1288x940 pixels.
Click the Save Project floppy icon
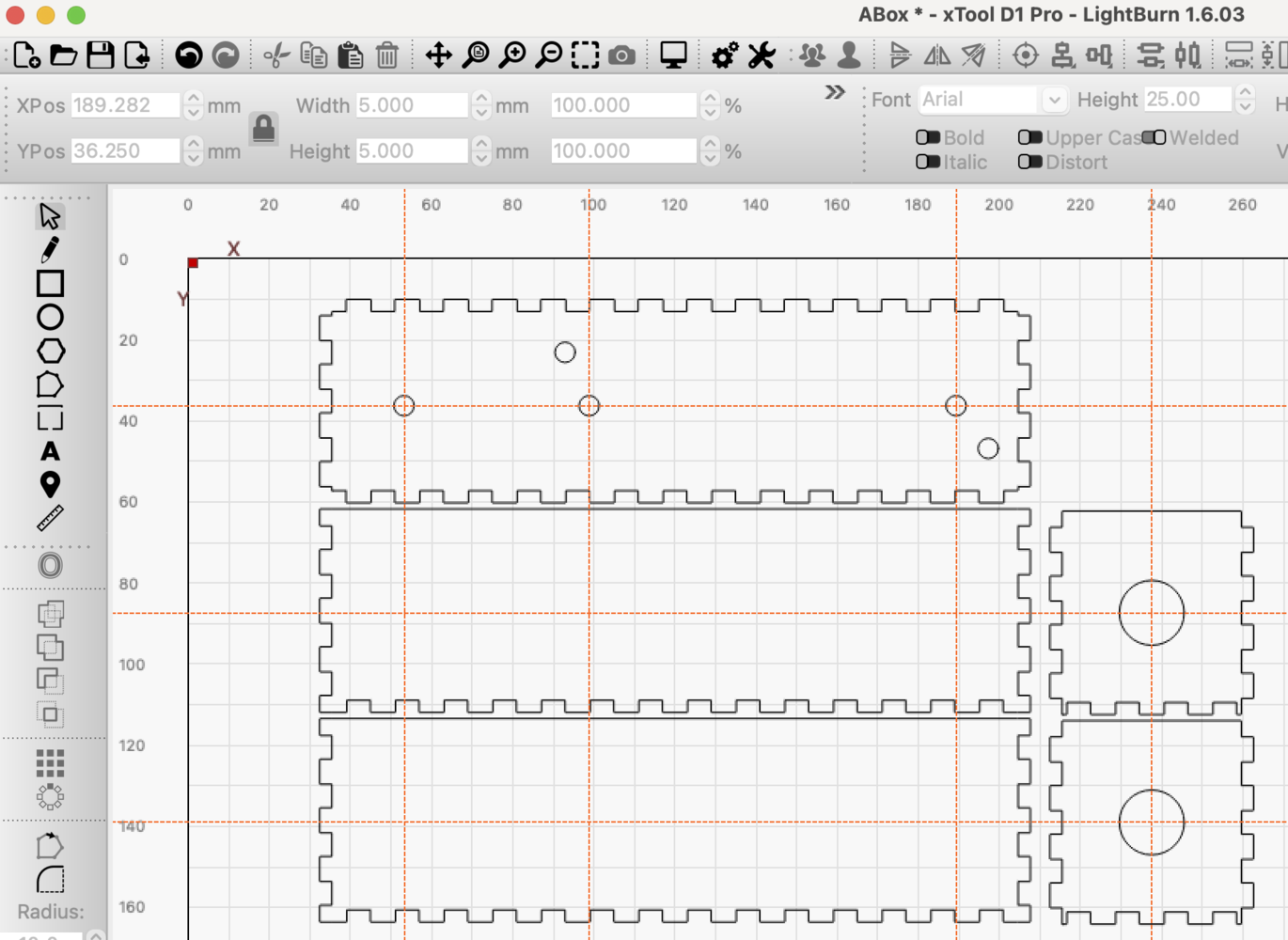click(101, 55)
